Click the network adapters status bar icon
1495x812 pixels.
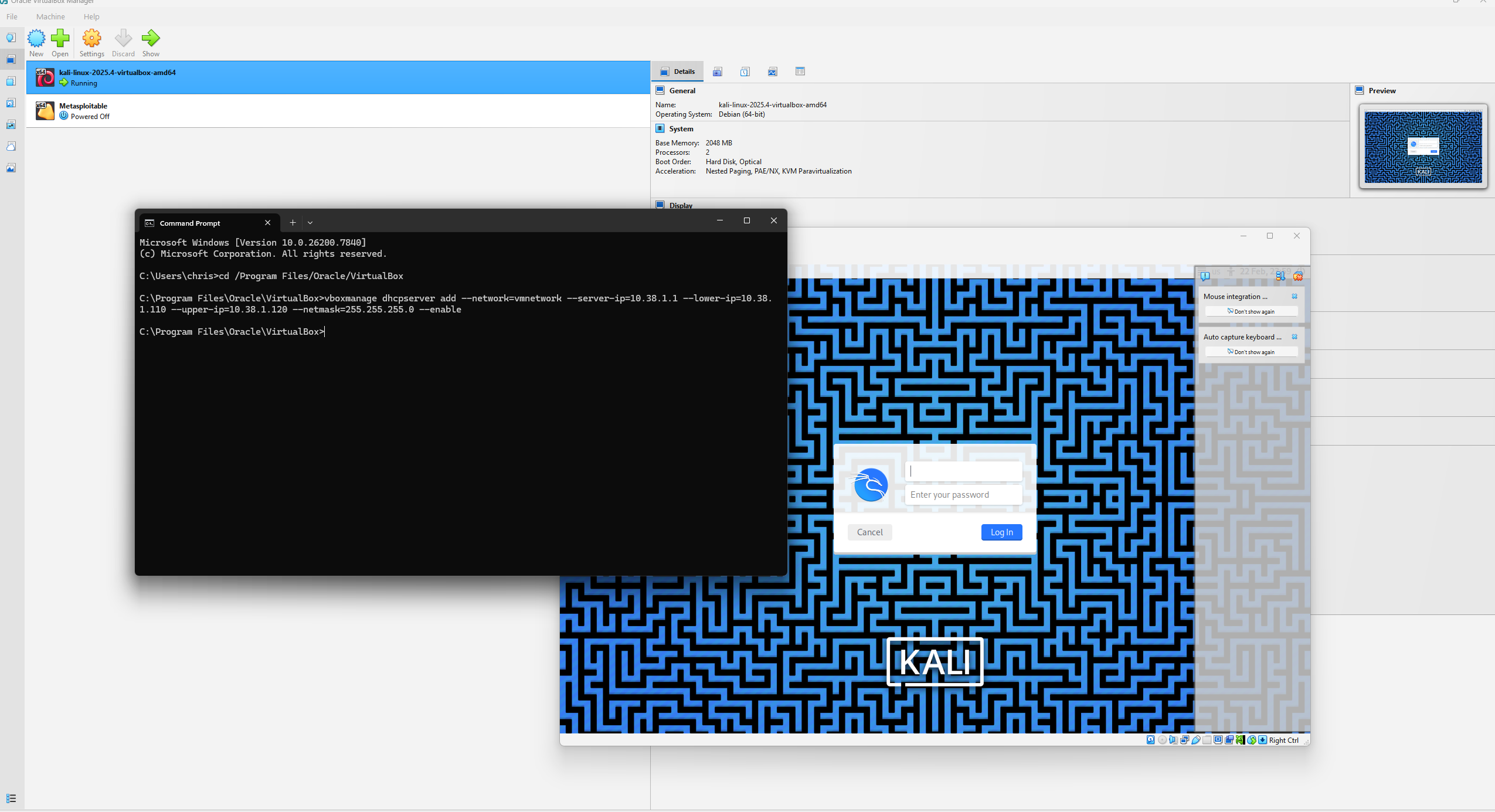coord(1185,740)
